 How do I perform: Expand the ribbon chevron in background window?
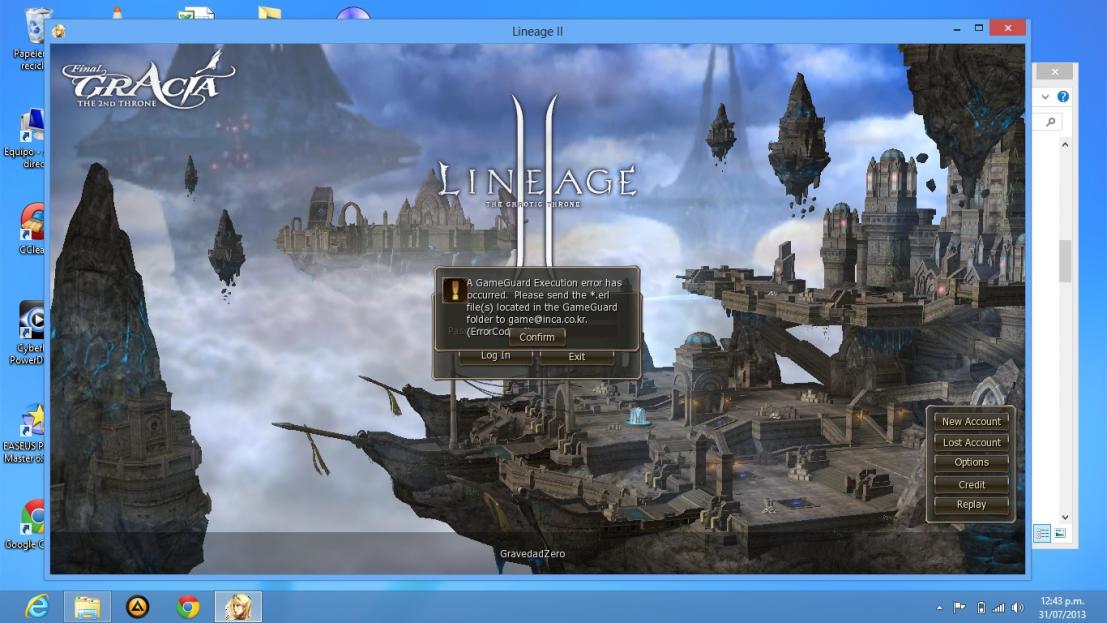[x=1046, y=97]
